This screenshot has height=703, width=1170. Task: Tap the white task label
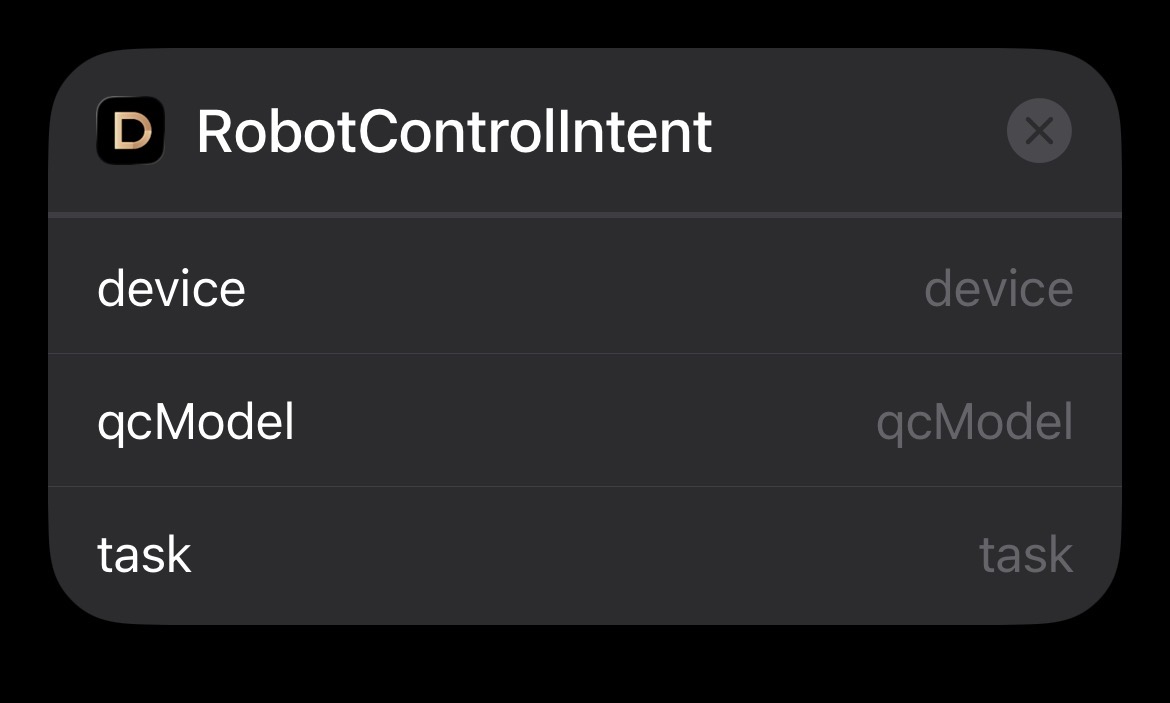[x=144, y=554]
